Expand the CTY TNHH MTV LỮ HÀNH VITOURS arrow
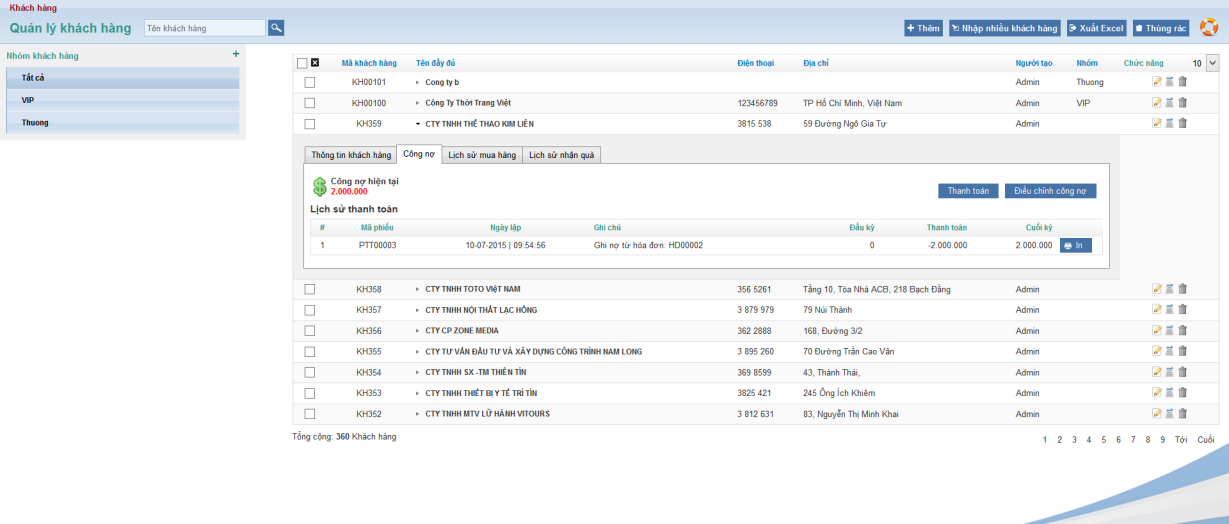The image size is (1229, 524). 418,413
